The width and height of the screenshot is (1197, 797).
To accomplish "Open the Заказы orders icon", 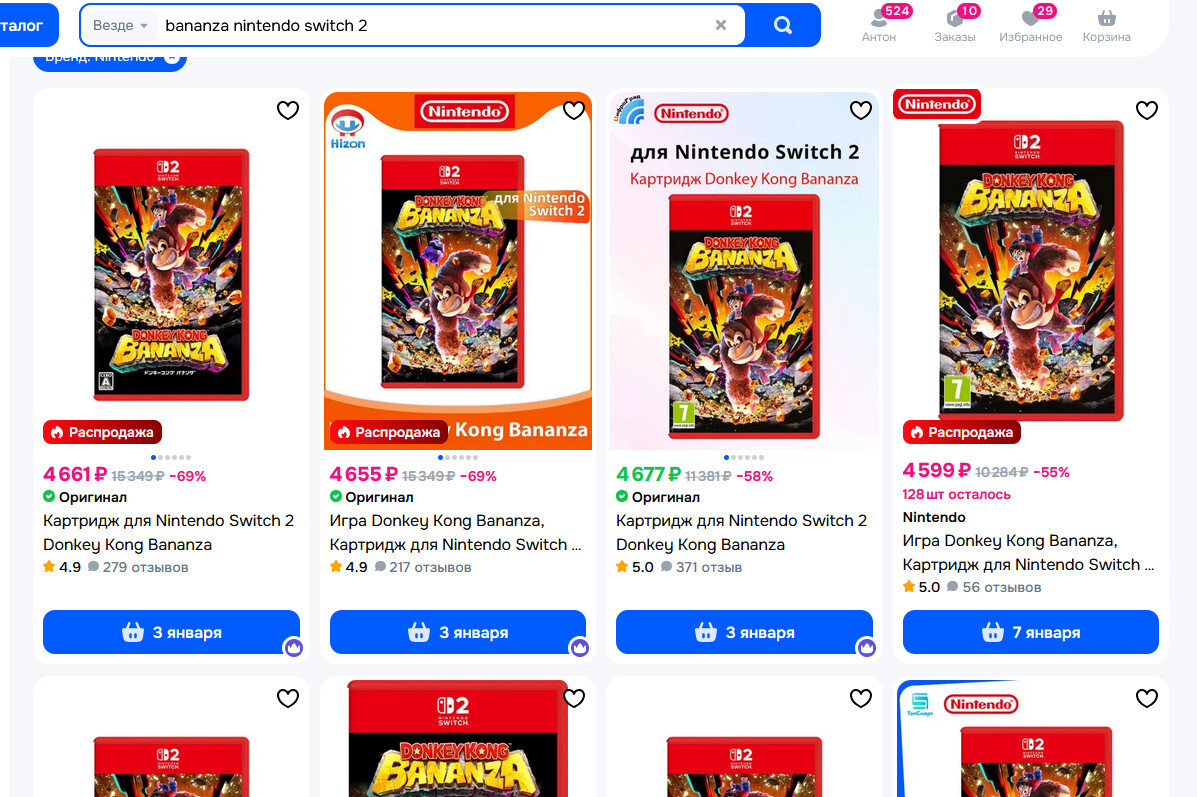I will [954, 18].
